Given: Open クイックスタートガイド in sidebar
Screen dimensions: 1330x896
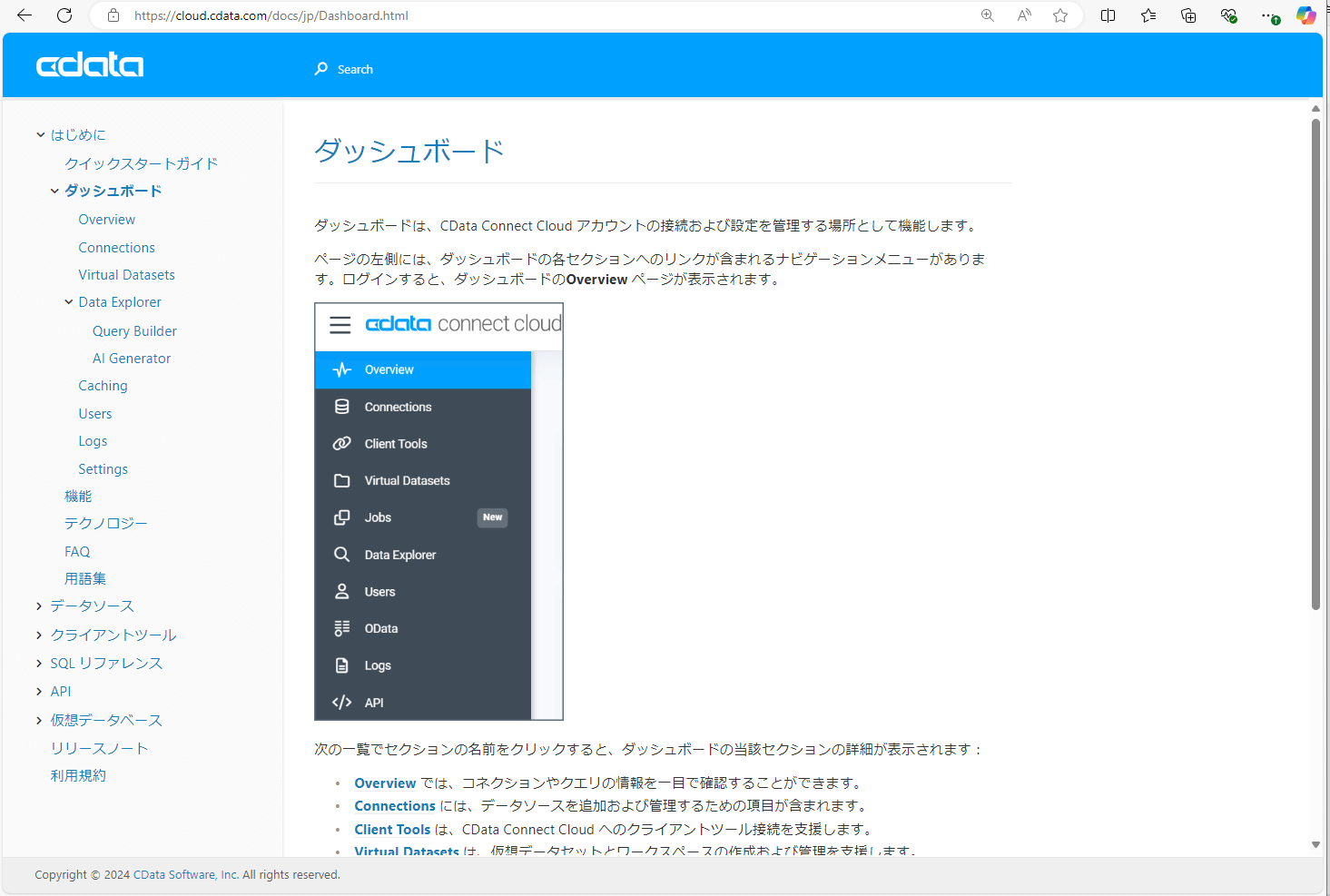Looking at the screenshot, I should [x=141, y=163].
